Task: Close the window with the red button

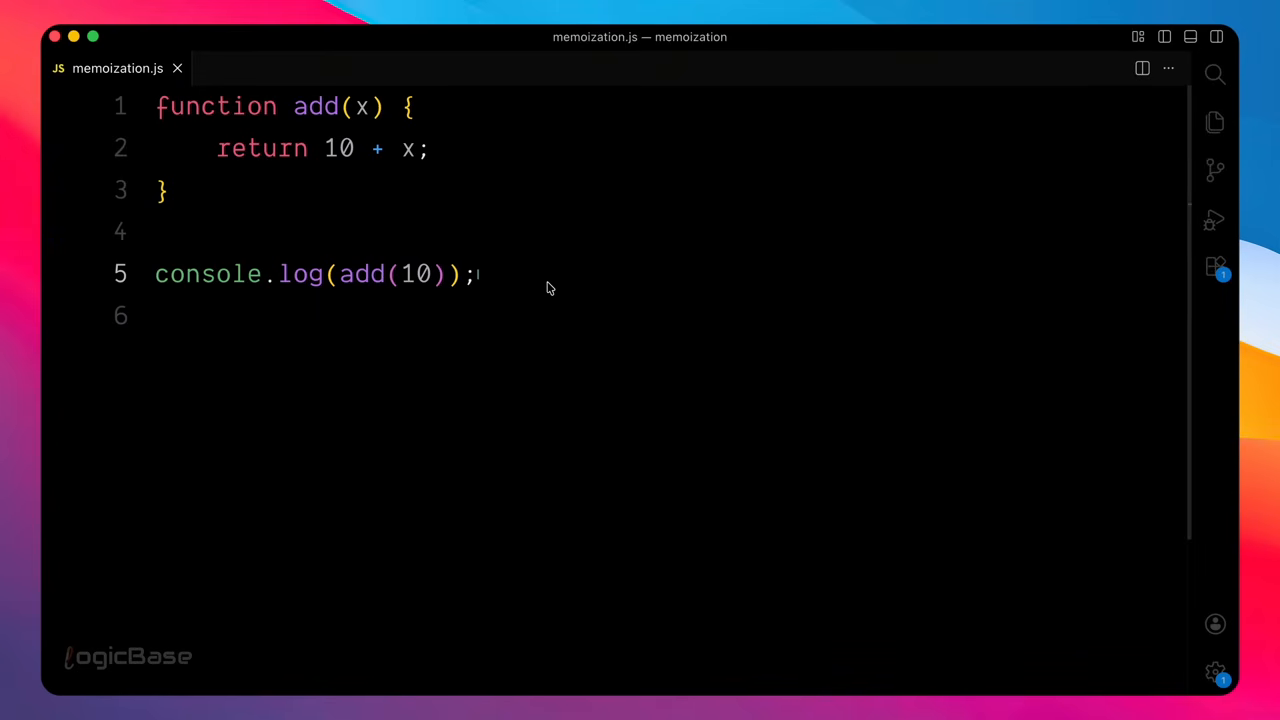Action: pyautogui.click(x=55, y=37)
